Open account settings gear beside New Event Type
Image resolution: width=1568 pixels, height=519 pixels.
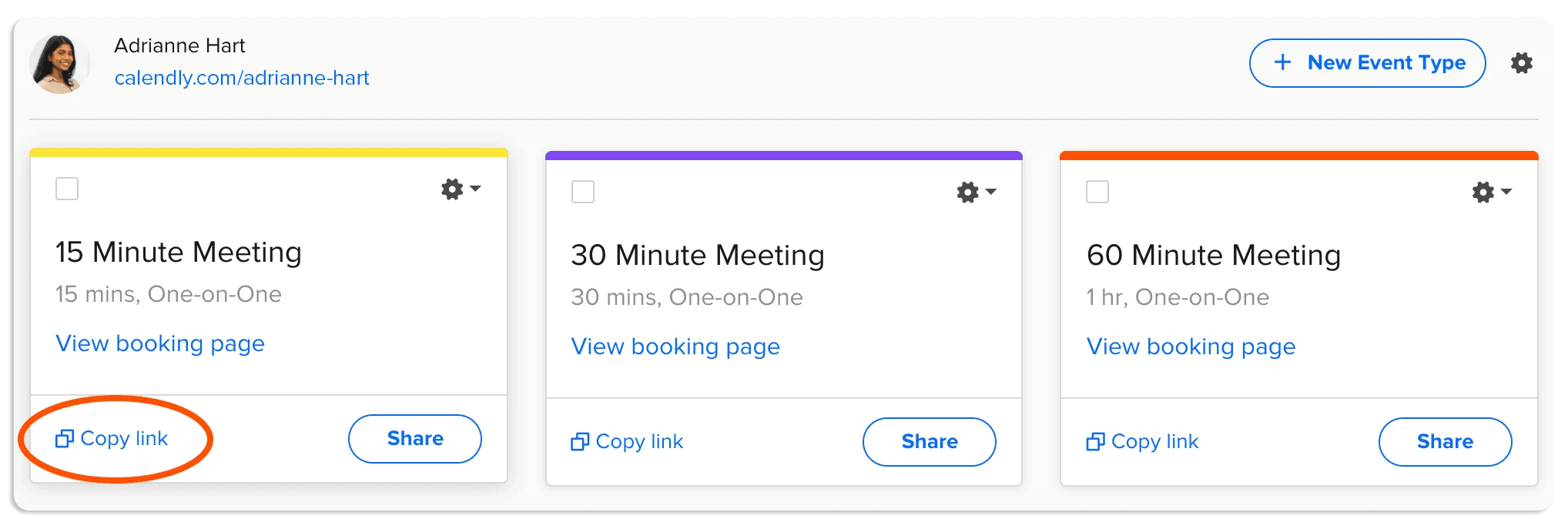click(x=1521, y=63)
